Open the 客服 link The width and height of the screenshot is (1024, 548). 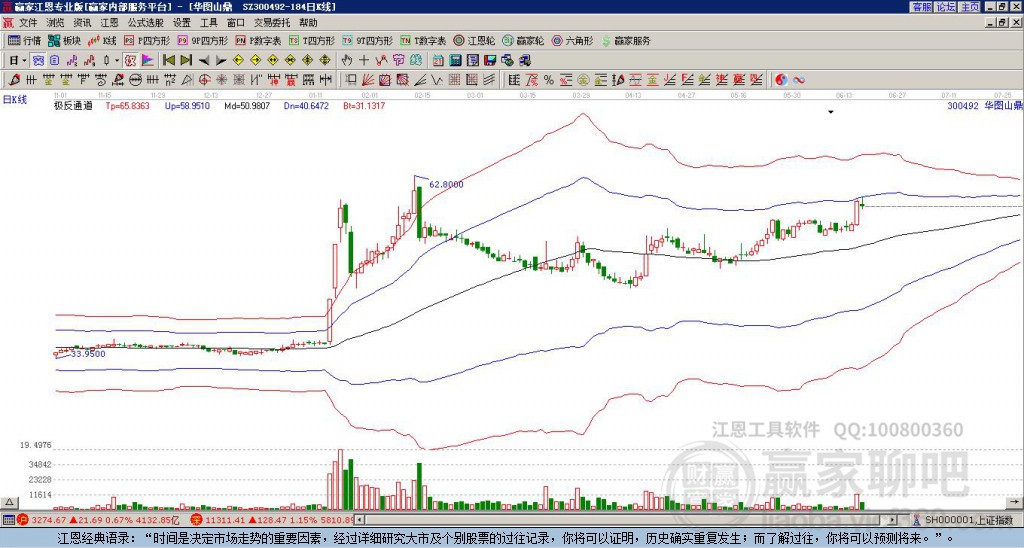coord(921,7)
